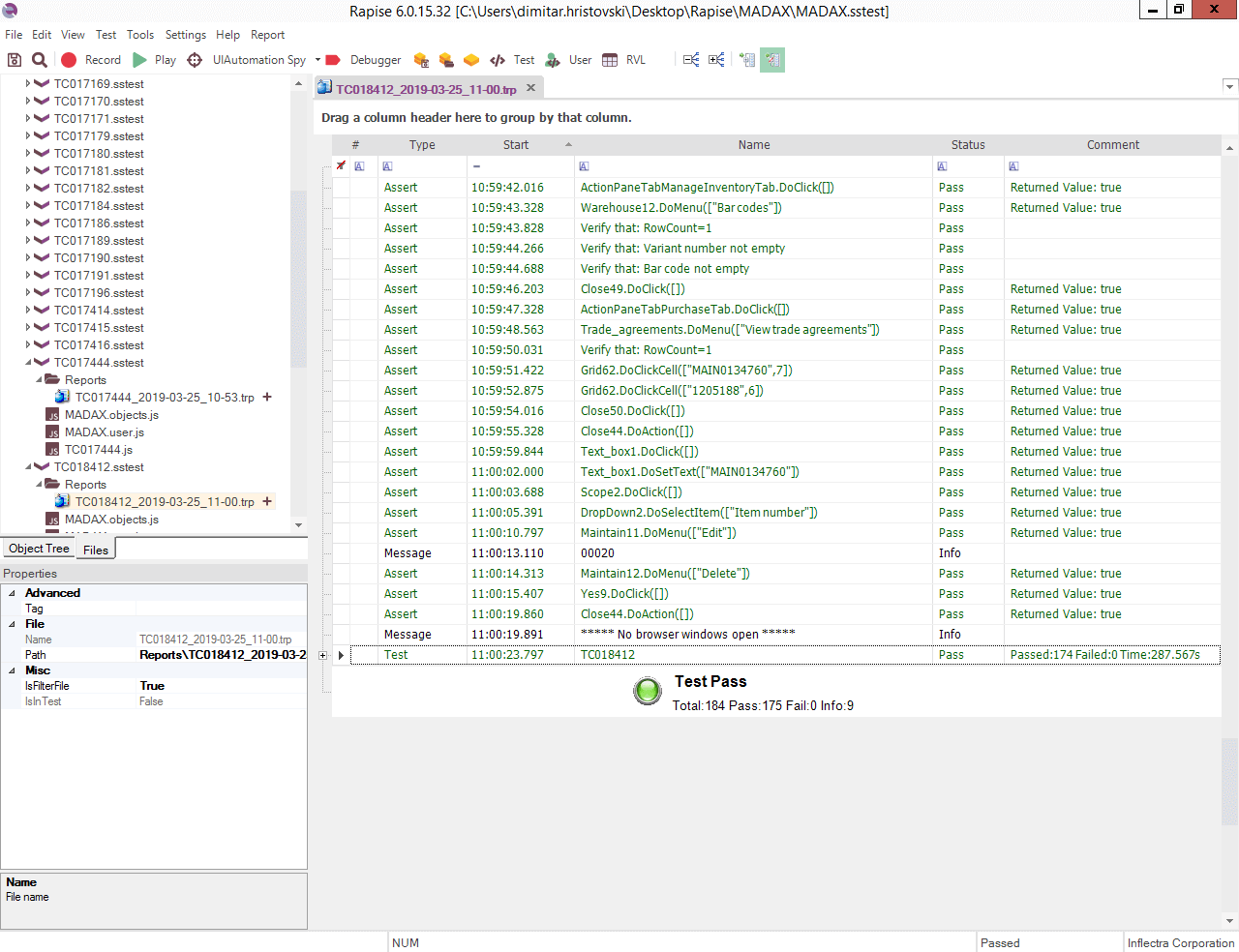Click the JS icon of TC017444.js
The height and width of the screenshot is (952, 1239).
pos(53,449)
